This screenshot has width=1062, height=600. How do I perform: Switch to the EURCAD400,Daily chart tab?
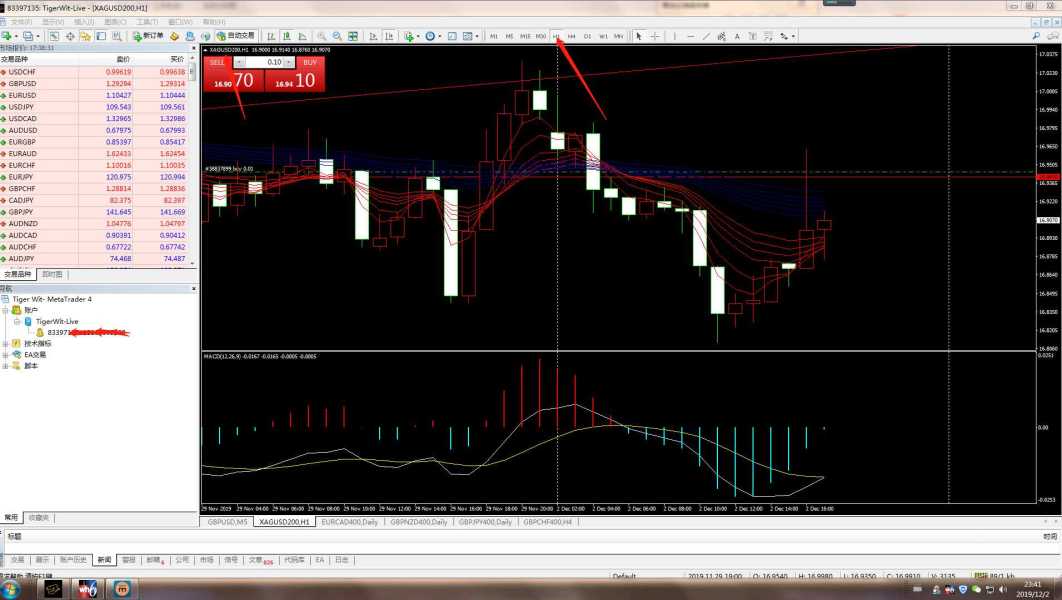point(350,522)
